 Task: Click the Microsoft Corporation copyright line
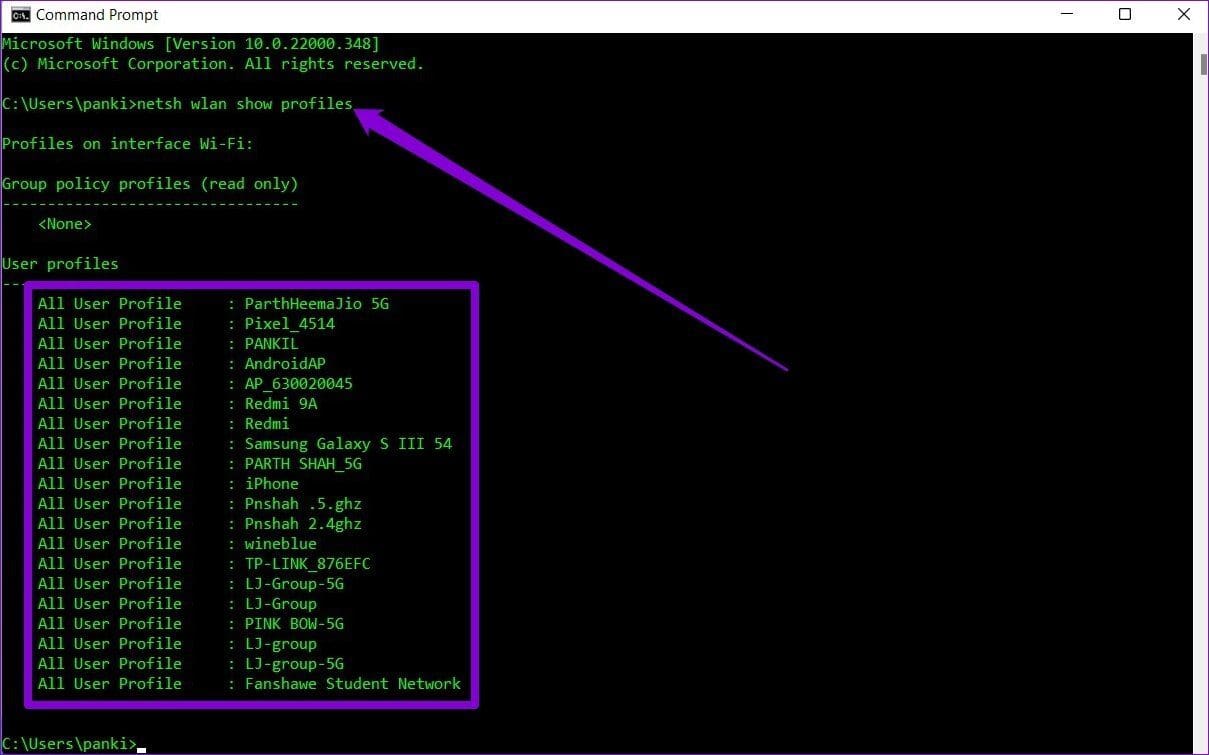213,64
